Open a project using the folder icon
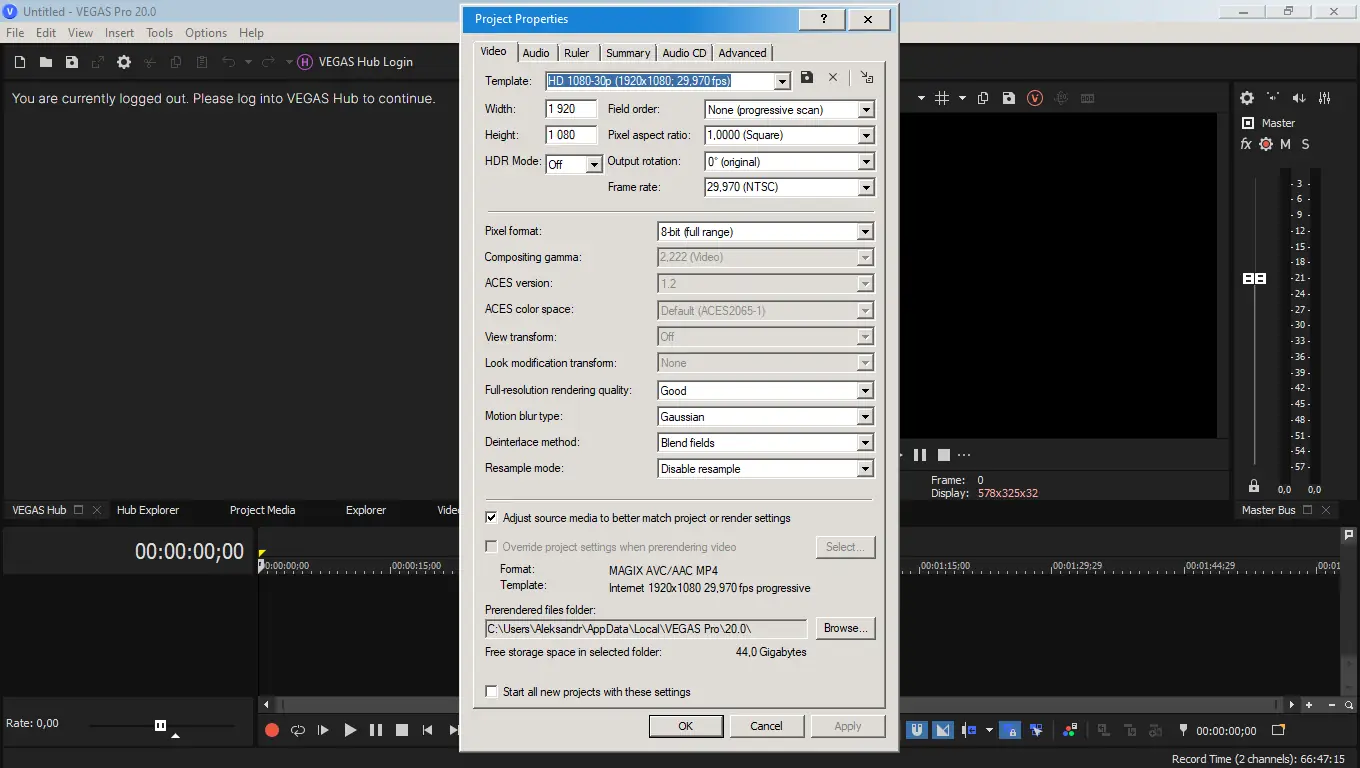The image size is (1360, 768). tap(46, 62)
